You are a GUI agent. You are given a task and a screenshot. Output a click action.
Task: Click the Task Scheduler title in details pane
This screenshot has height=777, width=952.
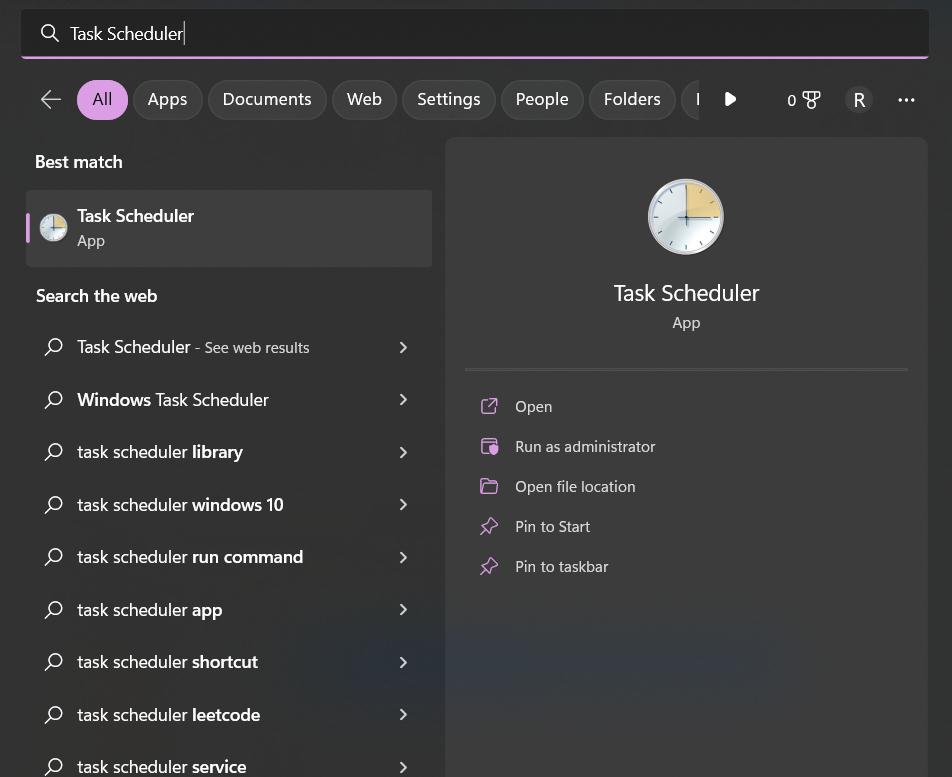click(x=686, y=293)
